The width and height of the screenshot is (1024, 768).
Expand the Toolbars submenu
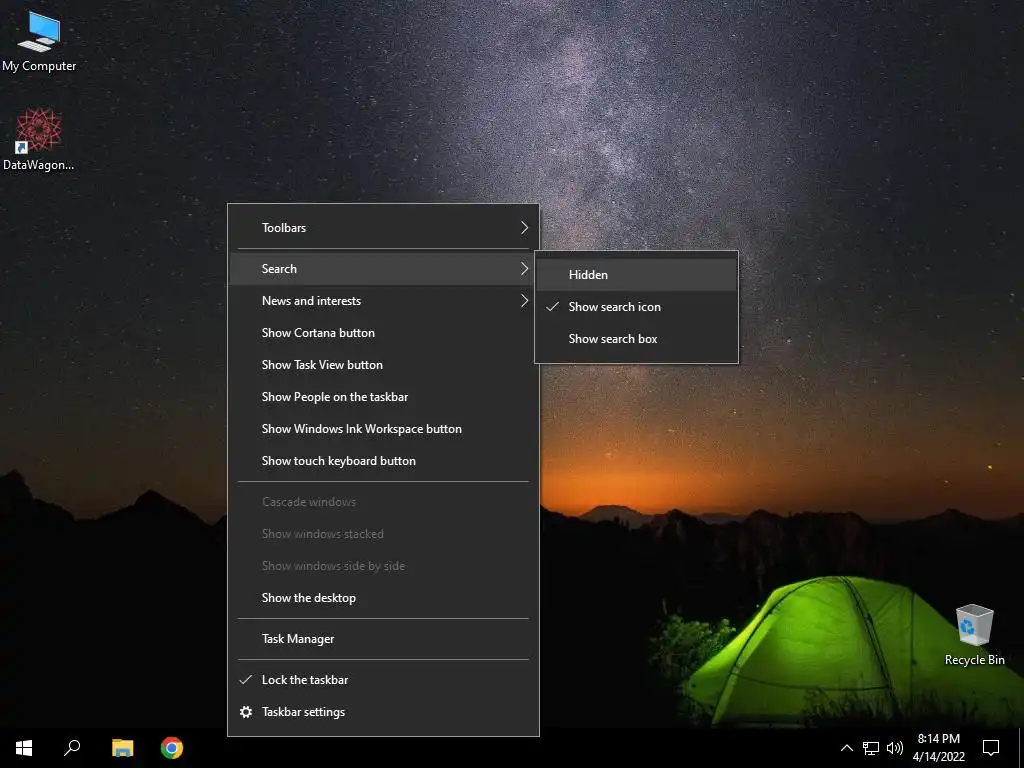pyautogui.click(x=383, y=228)
